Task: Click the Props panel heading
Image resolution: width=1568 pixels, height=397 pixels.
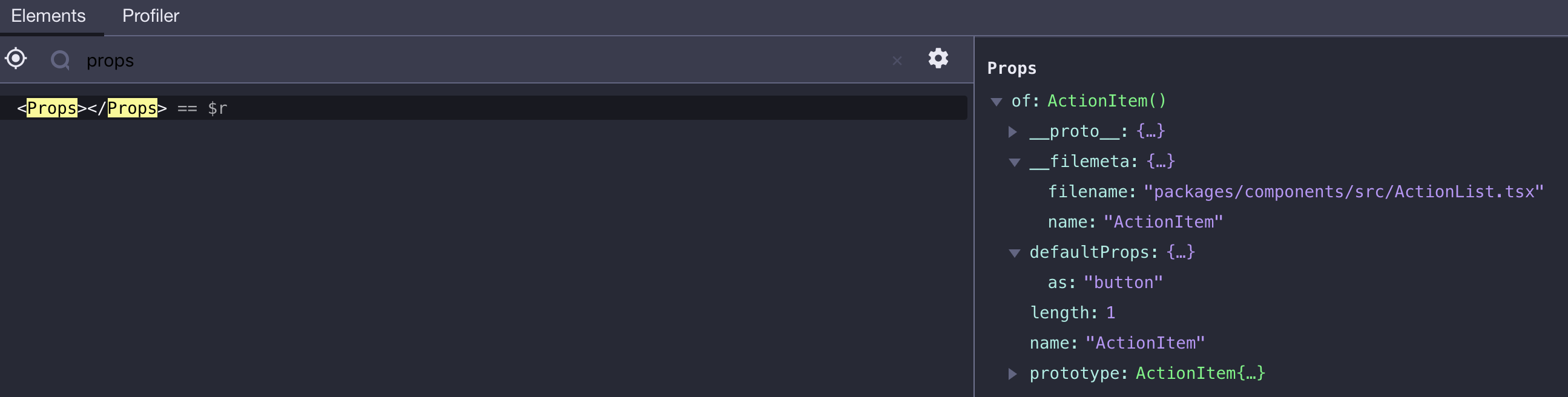Action: click(1011, 68)
